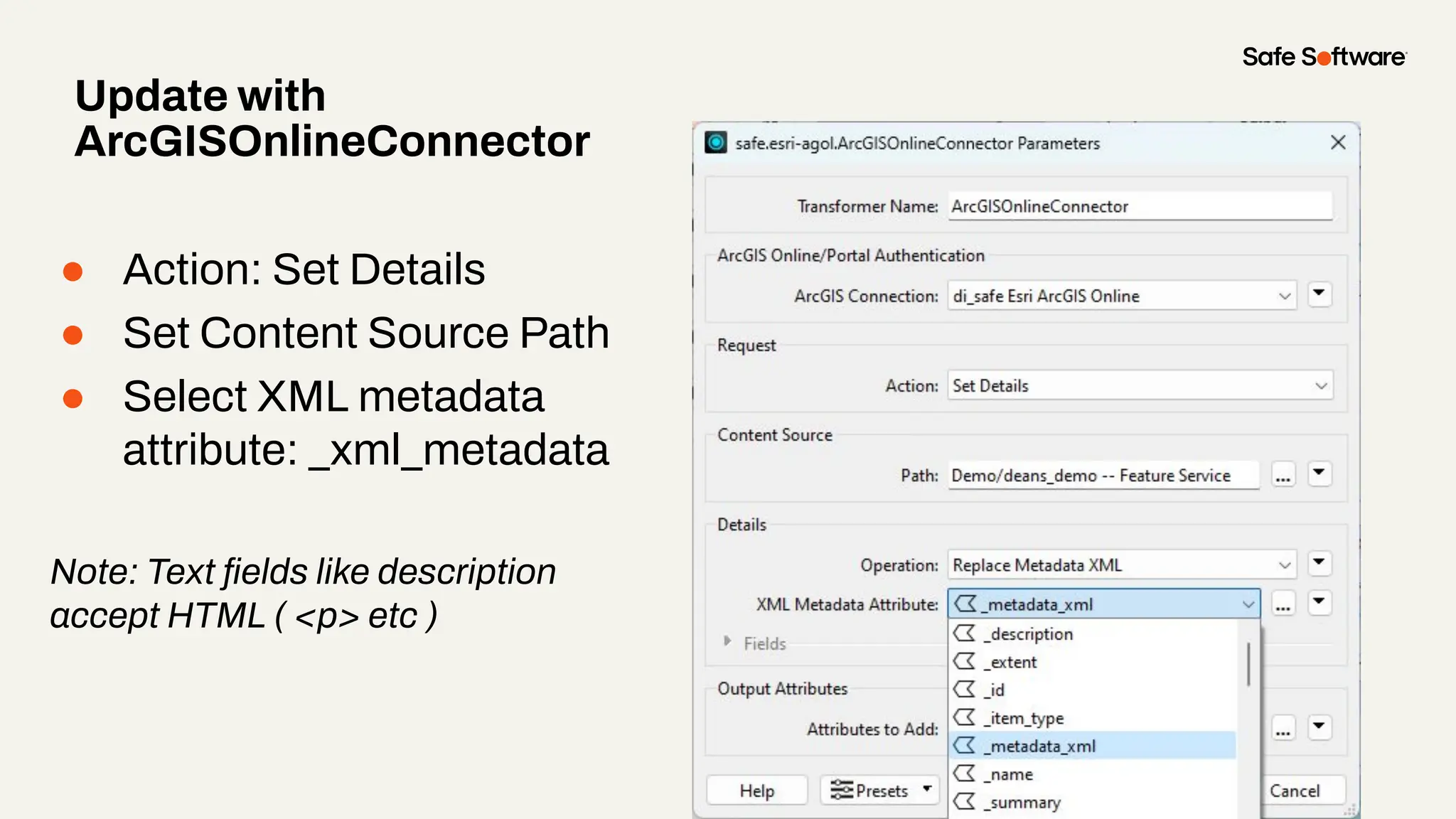This screenshot has height=819, width=1456.
Task: Open the Path options arrow menu
Action: tap(1319, 473)
